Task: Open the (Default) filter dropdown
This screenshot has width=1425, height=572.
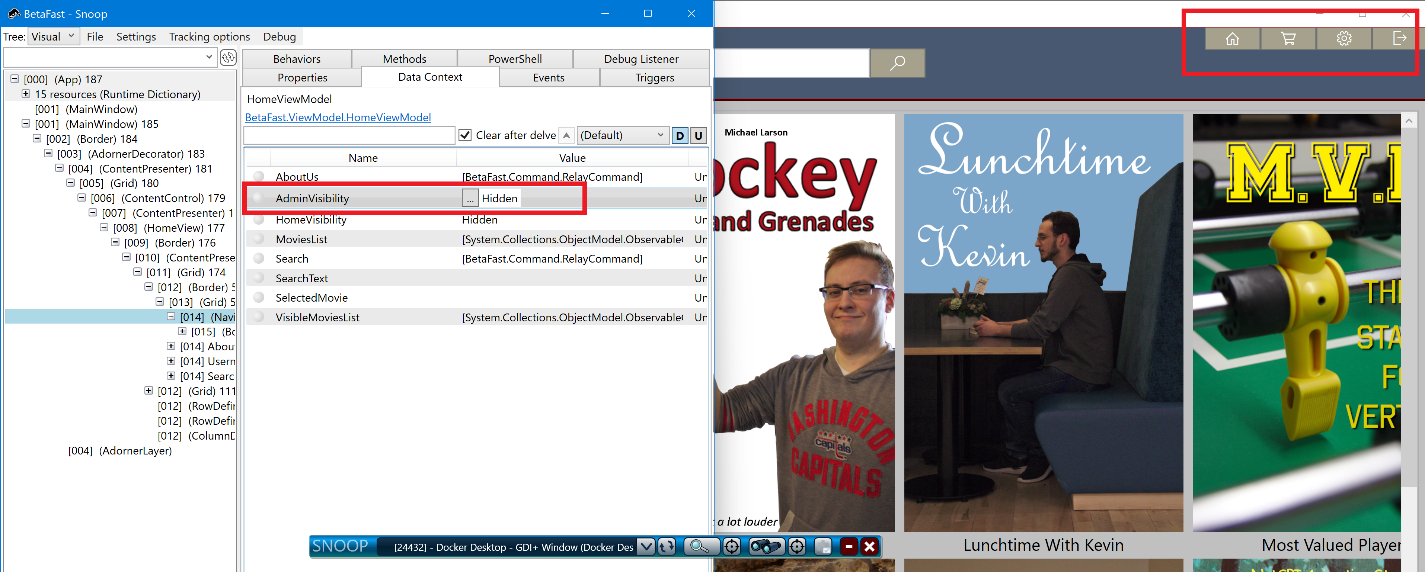Action: click(623, 135)
